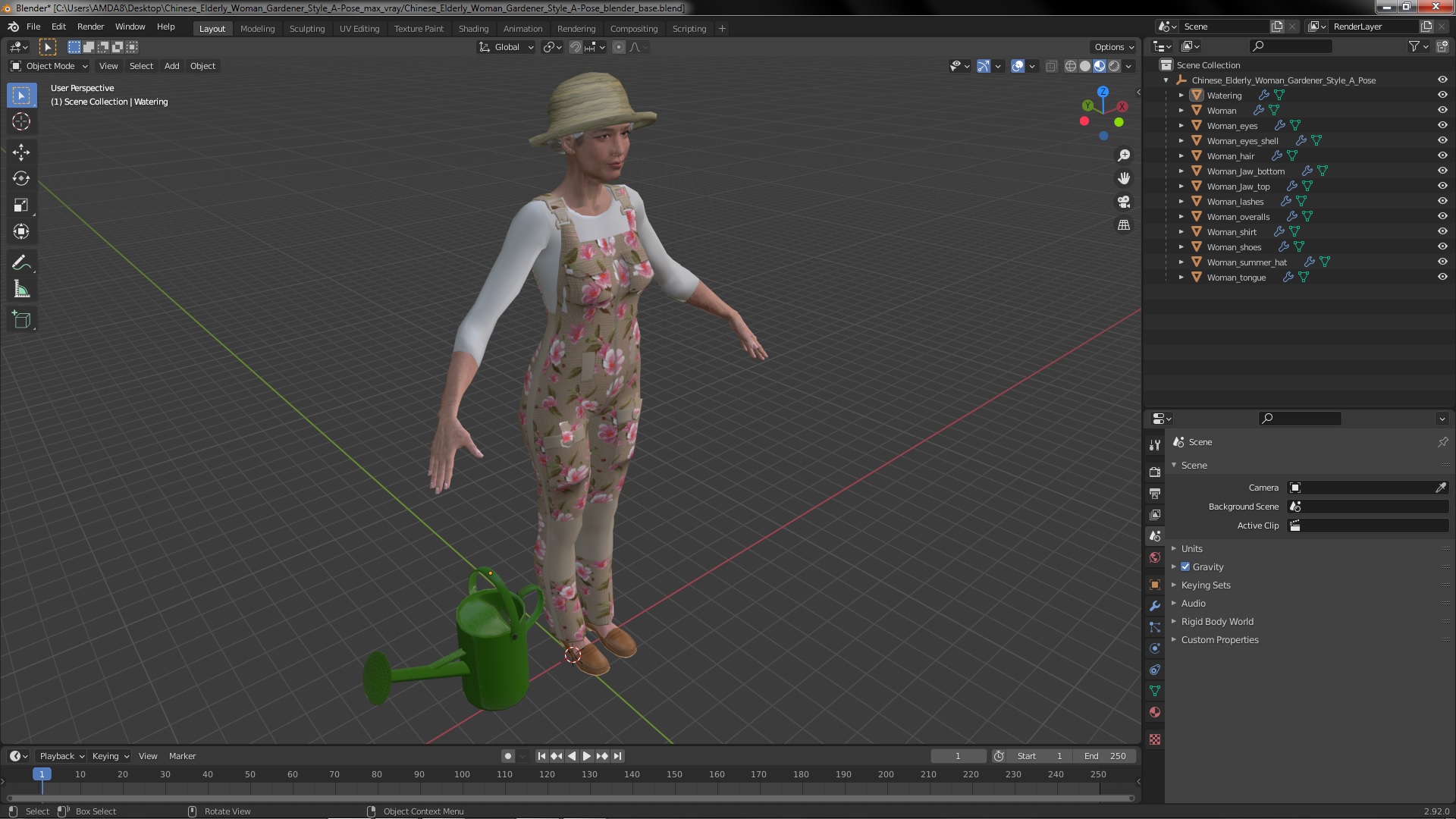Switch to the Modeling workspace tab

click(x=257, y=29)
